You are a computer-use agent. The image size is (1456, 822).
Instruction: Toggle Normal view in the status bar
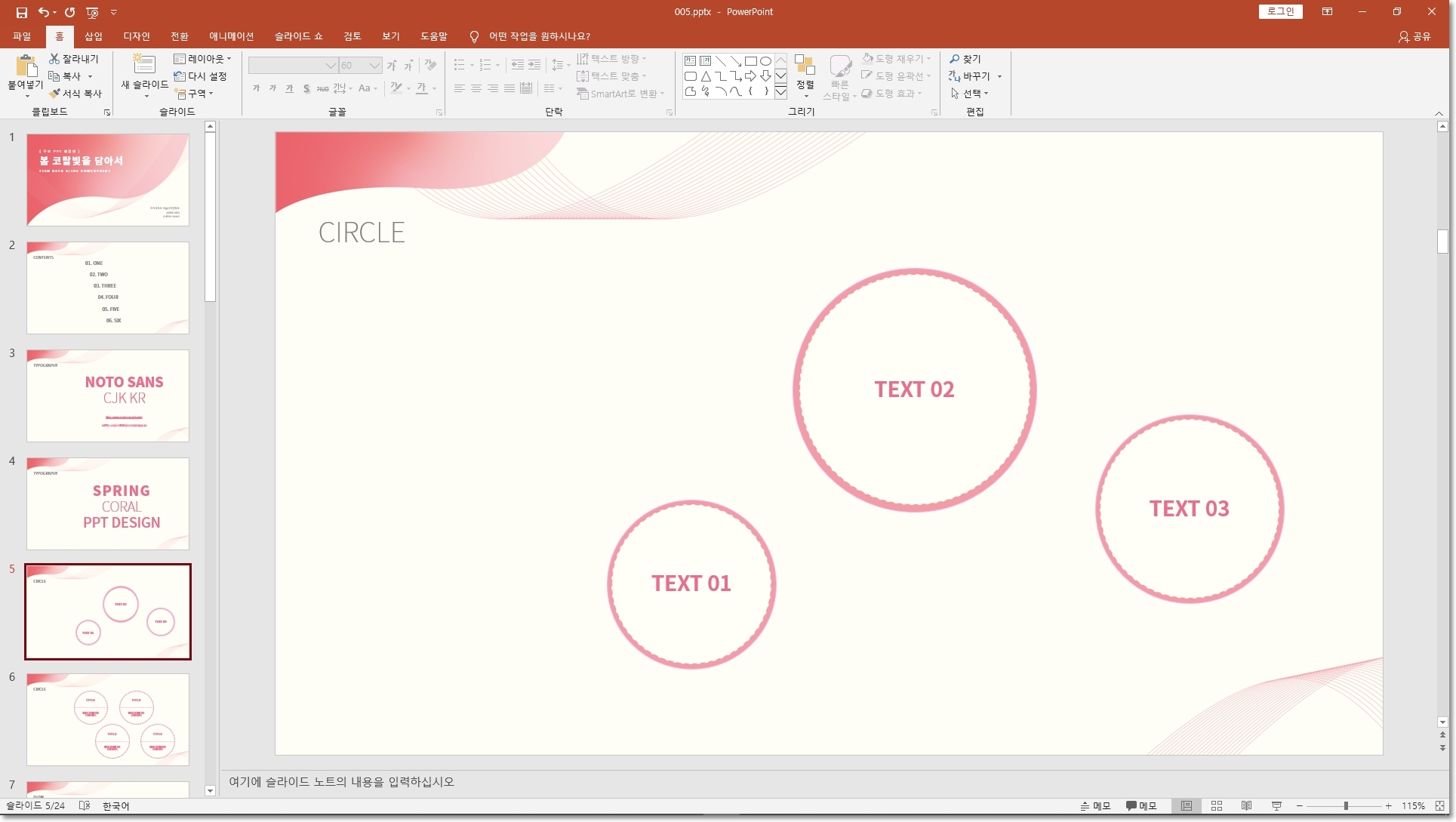[x=1187, y=806]
